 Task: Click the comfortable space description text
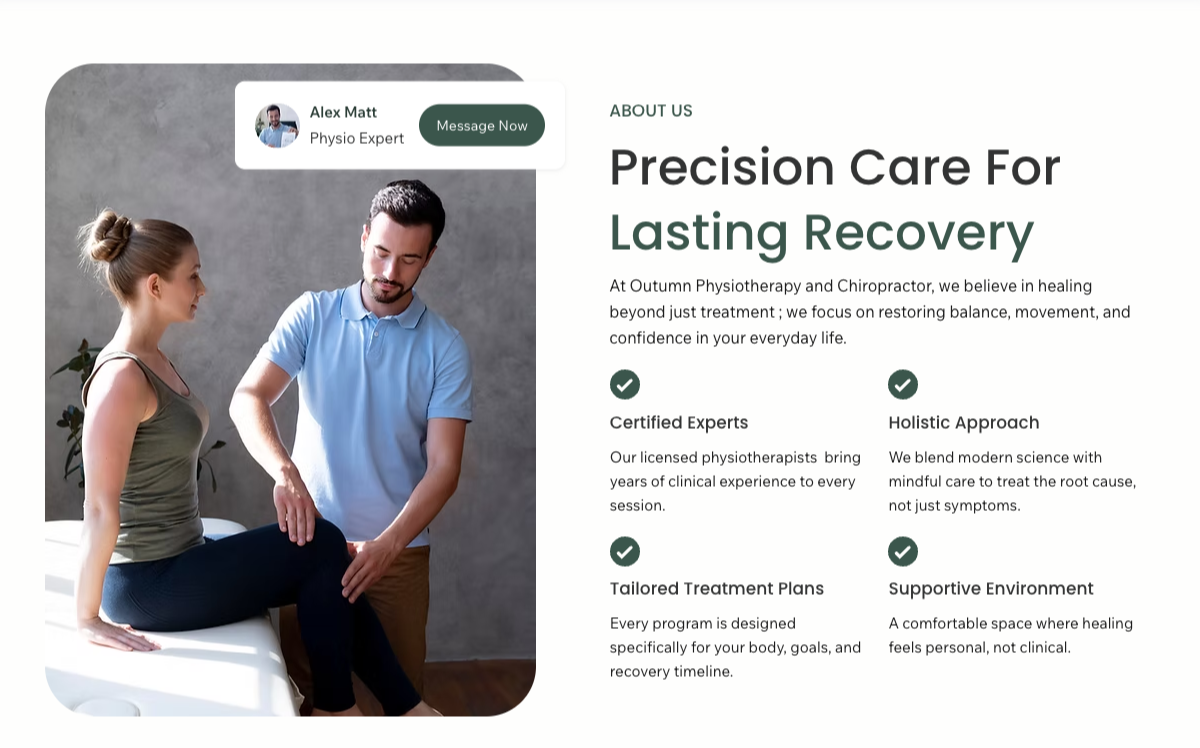(x=1010, y=635)
